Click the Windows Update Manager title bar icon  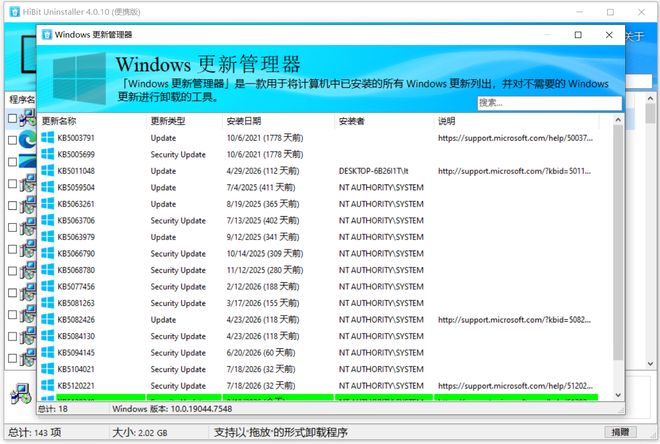[x=47, y=35]
